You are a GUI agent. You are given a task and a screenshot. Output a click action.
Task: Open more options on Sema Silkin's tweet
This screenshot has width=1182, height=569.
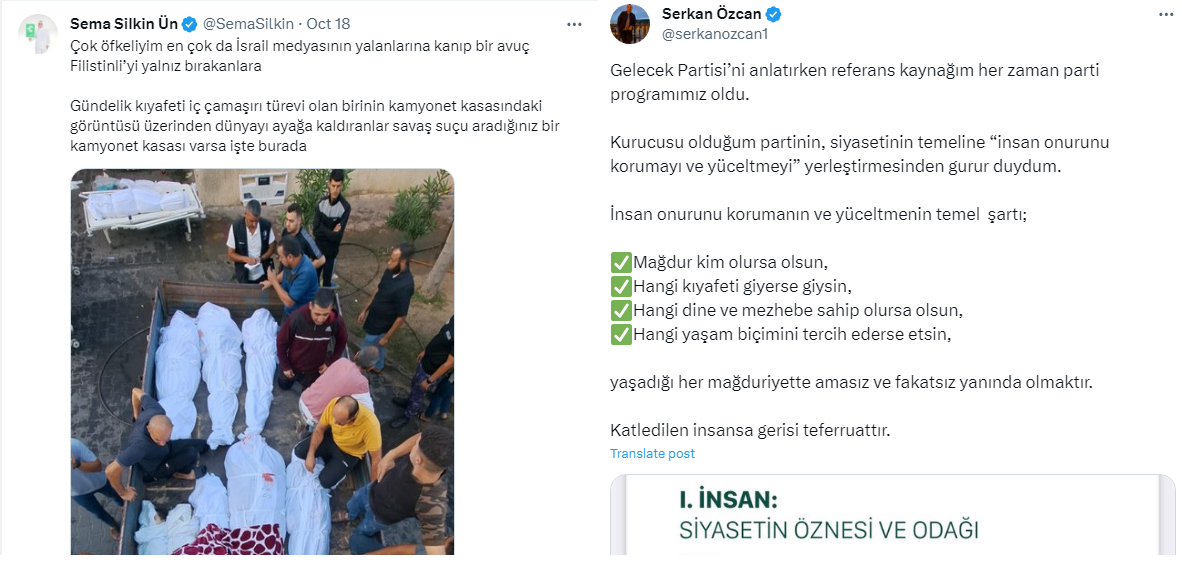[575, 24]
